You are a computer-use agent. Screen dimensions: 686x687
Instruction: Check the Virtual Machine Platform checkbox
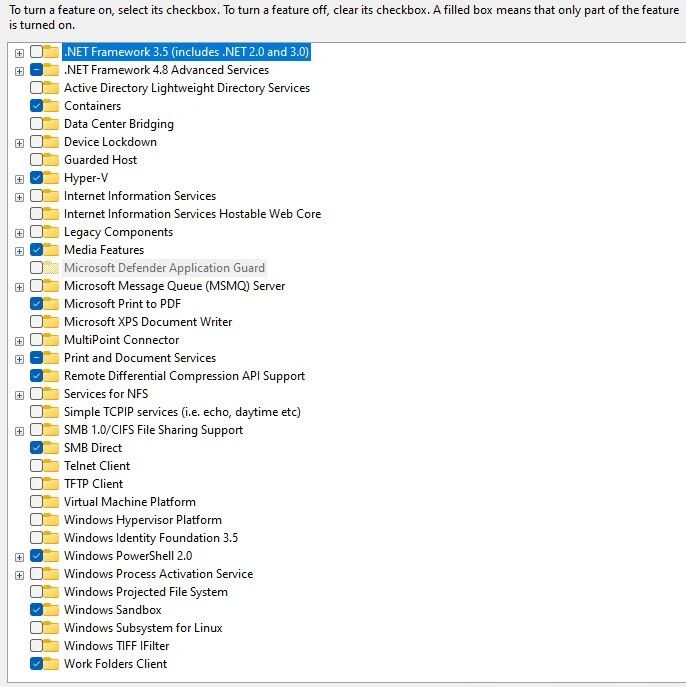[x=36, y=501]
